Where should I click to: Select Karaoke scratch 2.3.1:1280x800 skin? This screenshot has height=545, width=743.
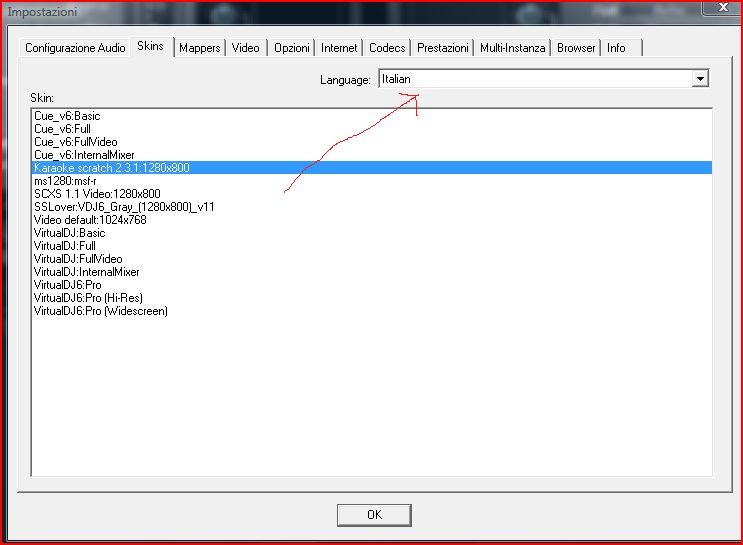pyautogui.click(x=372, y=168)
